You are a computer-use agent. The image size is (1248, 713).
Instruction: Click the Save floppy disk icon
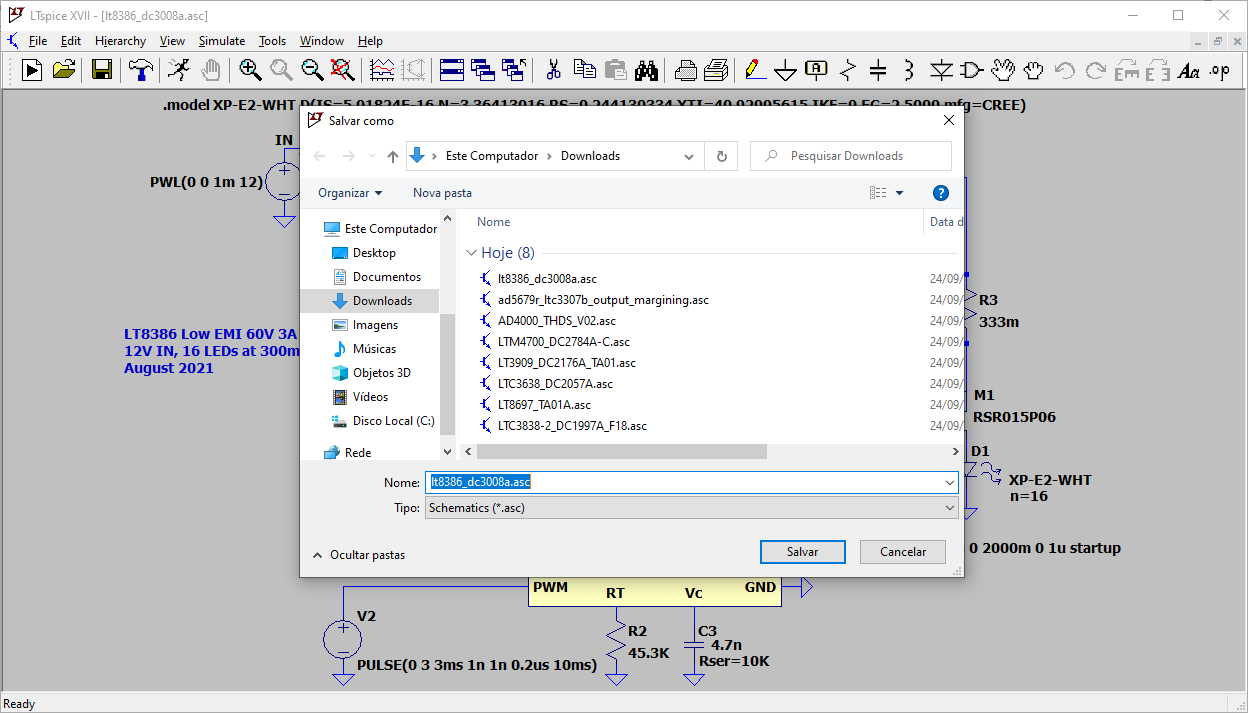click(101, 70)
